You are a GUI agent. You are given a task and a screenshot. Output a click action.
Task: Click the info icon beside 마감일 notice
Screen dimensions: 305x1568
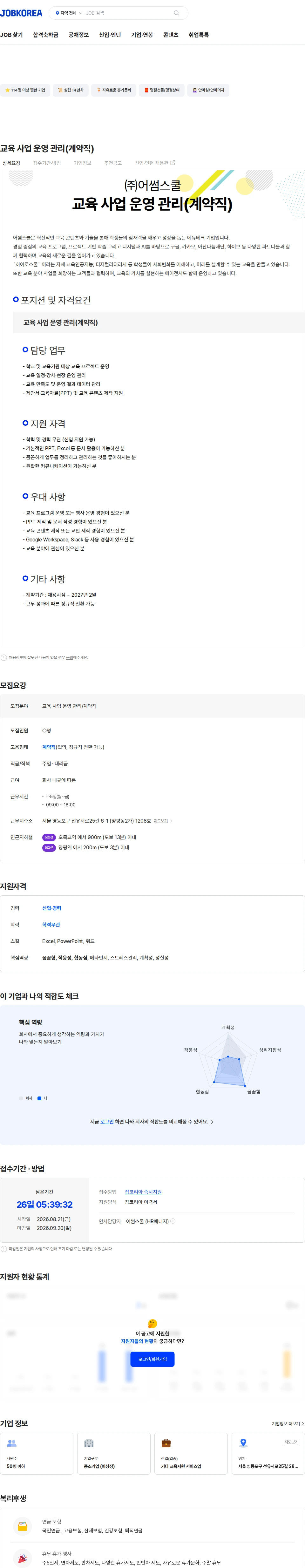tap(3, 1248)
